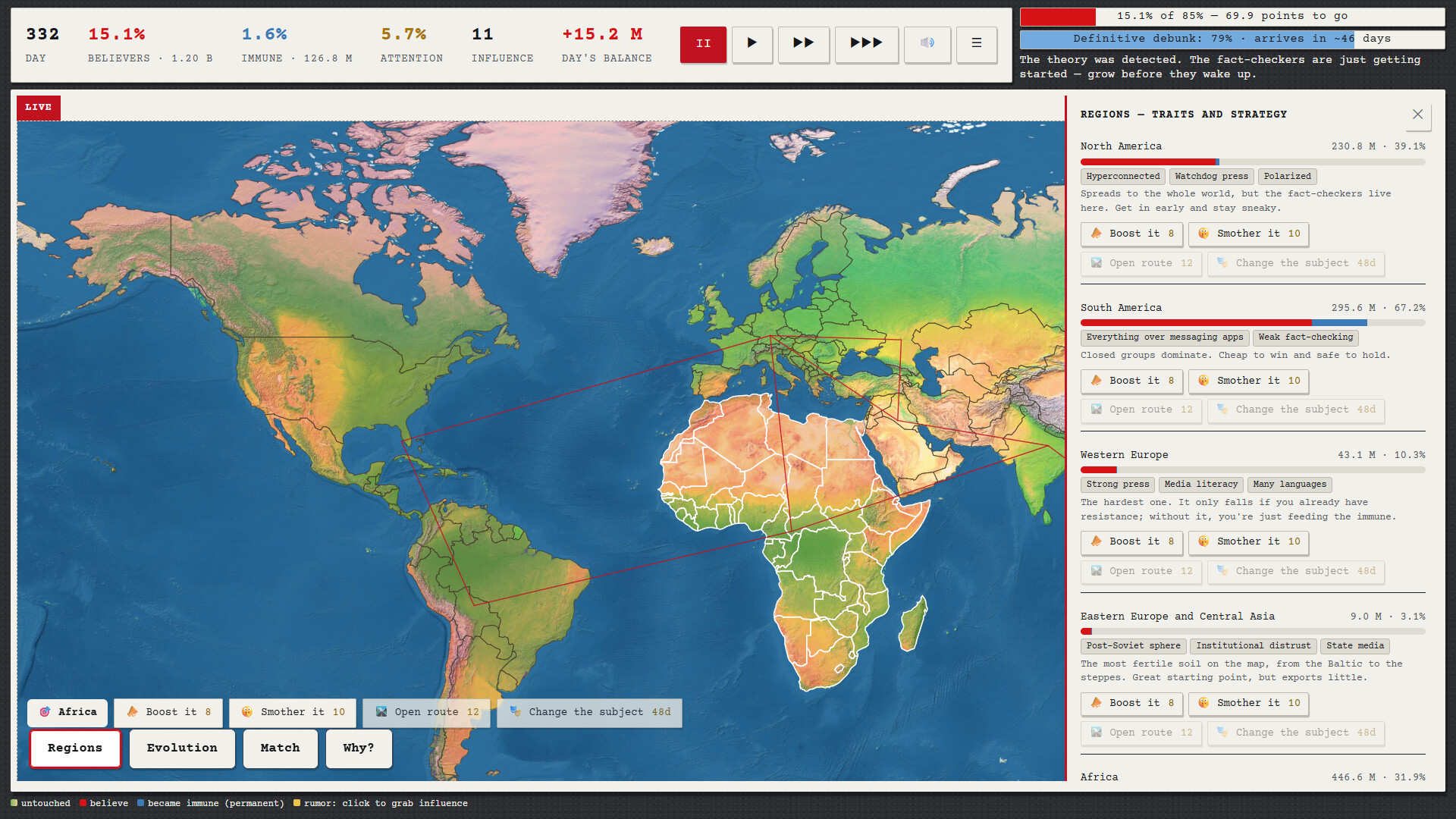Select the Africa target chip on map
Screen dimensions: 1456x819
[x=67, y=712]
